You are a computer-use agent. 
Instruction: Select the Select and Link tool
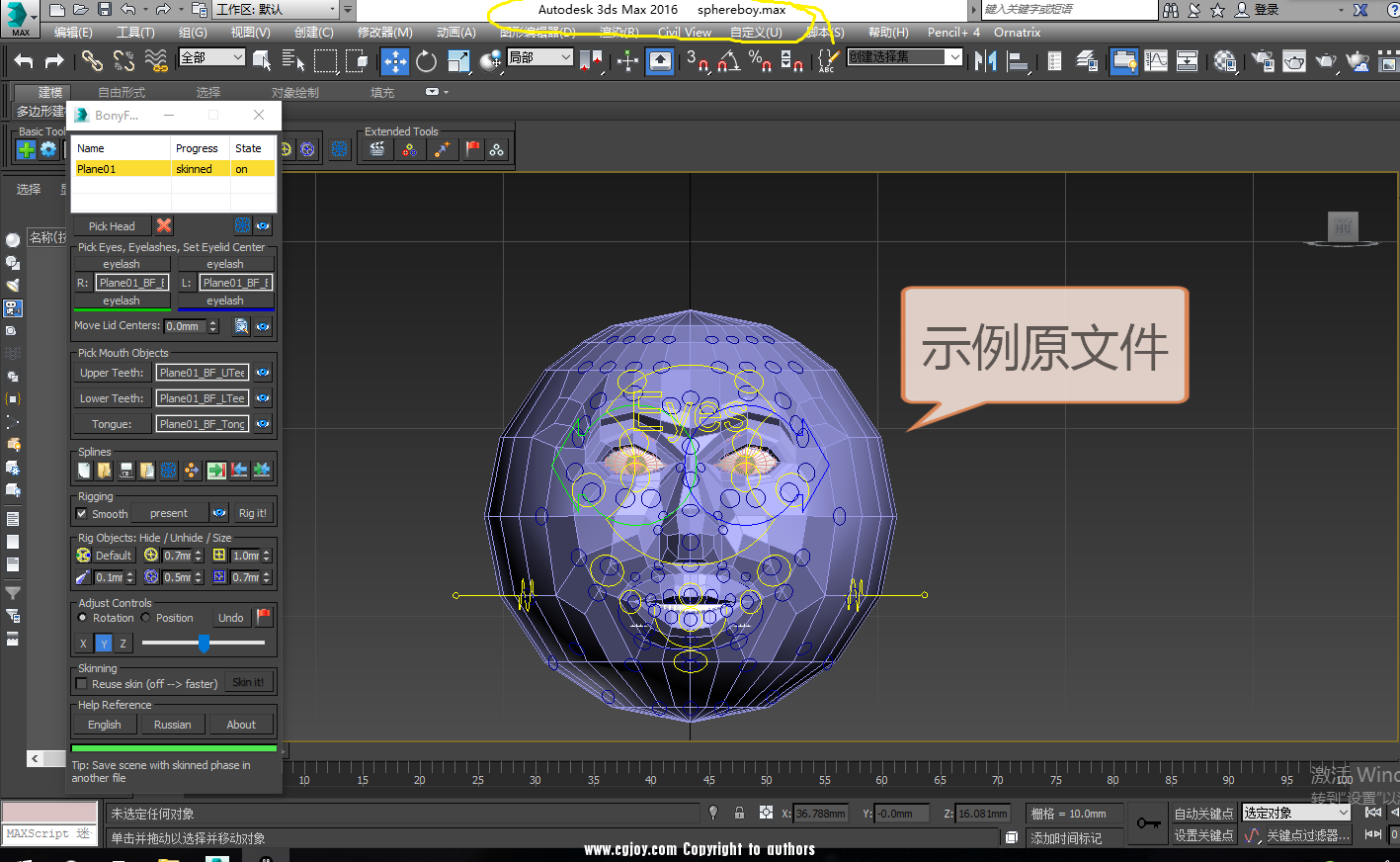click(92, 61)
